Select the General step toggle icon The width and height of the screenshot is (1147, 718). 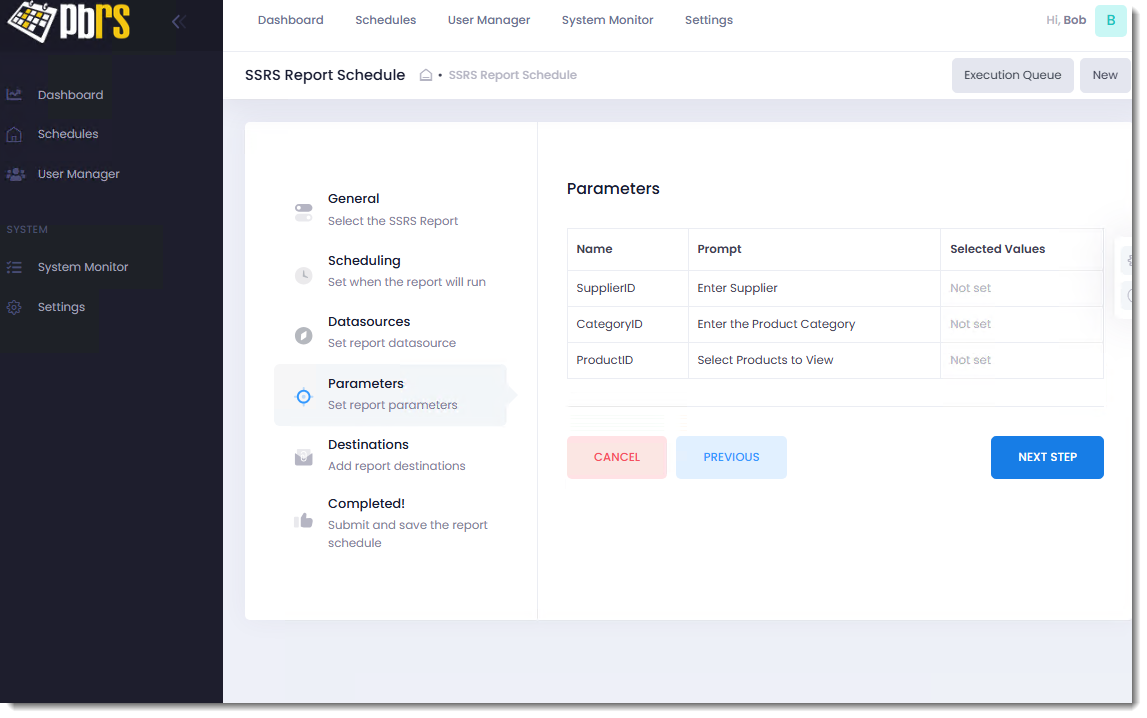coord(304,212)
